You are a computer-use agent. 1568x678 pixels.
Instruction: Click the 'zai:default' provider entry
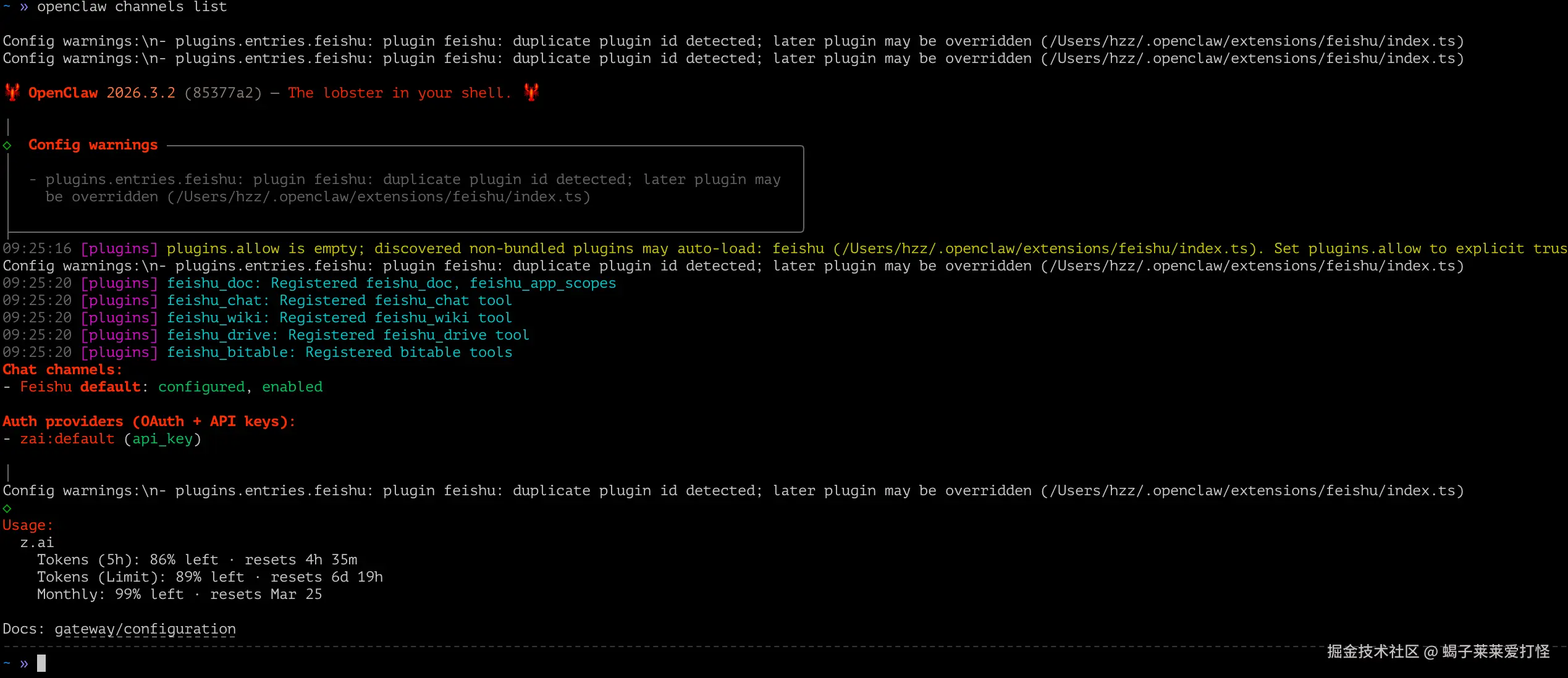(x=67, y=439)
